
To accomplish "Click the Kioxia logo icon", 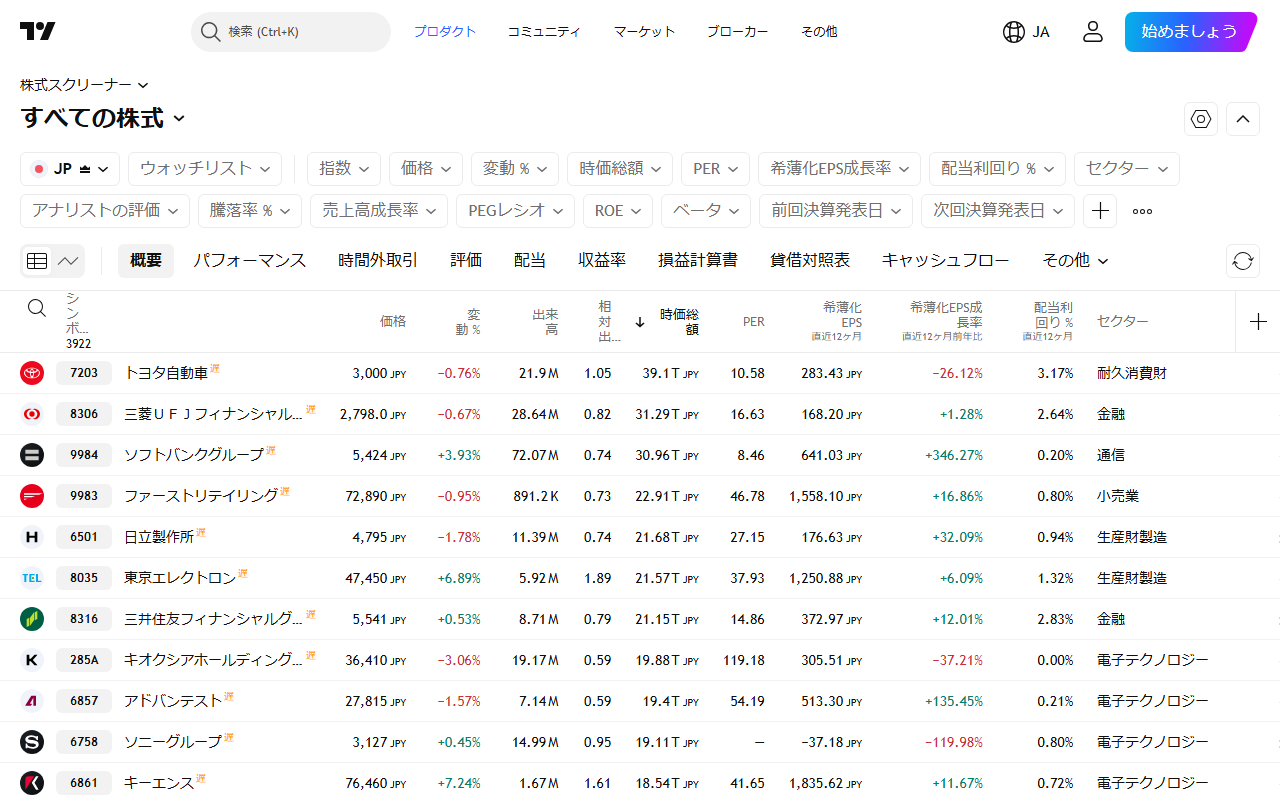I will 32,660.
